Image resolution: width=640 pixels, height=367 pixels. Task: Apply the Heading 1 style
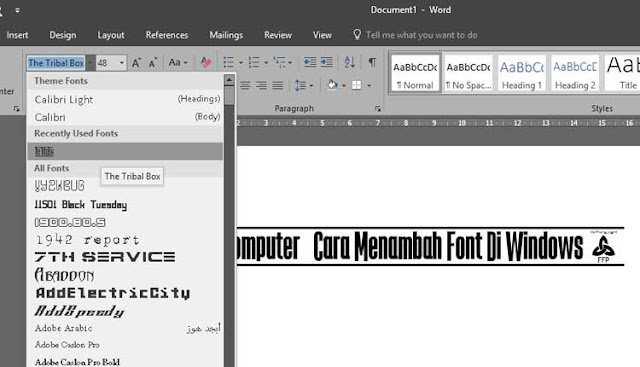tap(522, 73)
